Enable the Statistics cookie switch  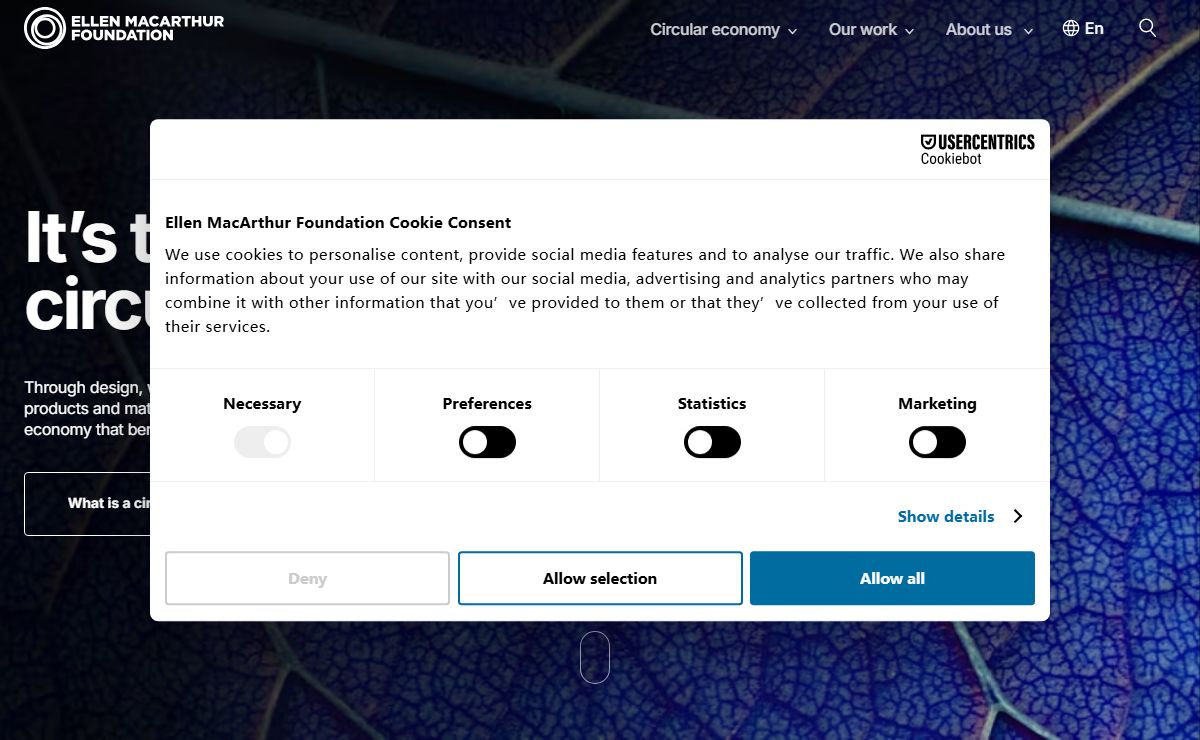tap(712, 442)
